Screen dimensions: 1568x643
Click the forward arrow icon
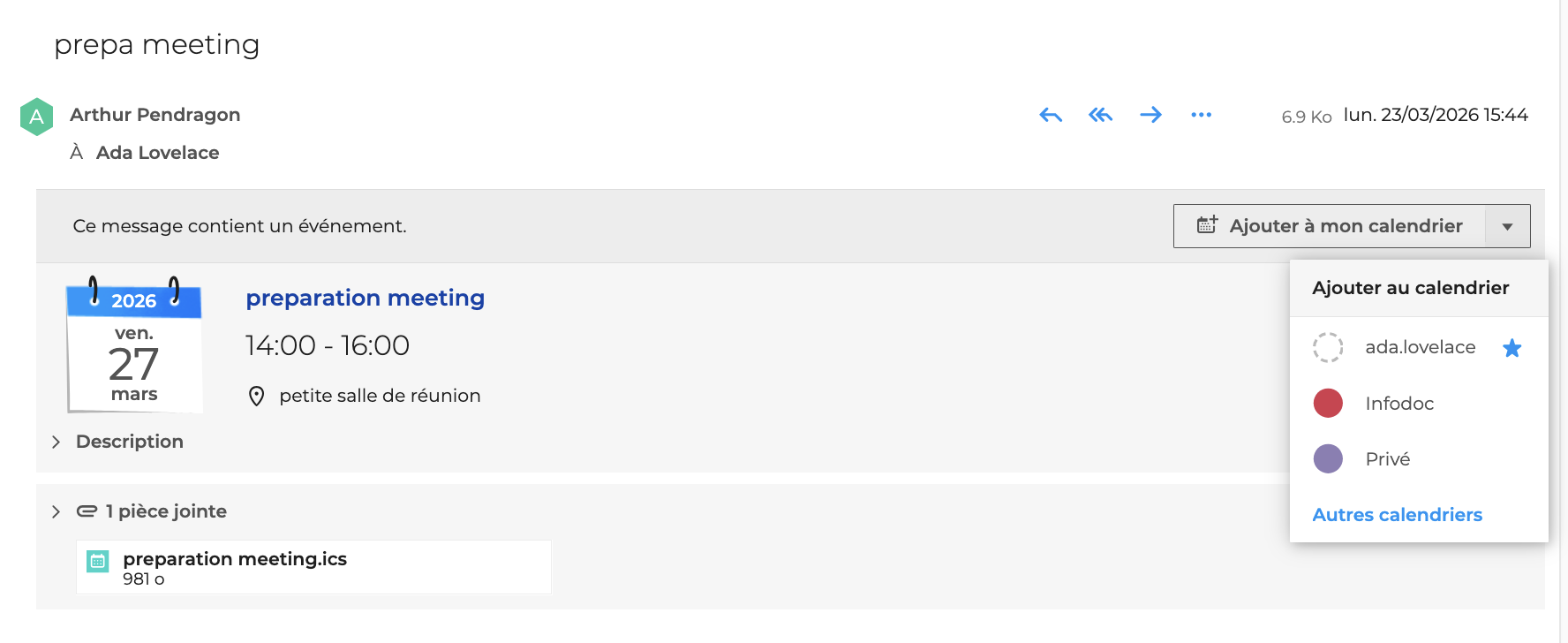[x=1150, y=115]
